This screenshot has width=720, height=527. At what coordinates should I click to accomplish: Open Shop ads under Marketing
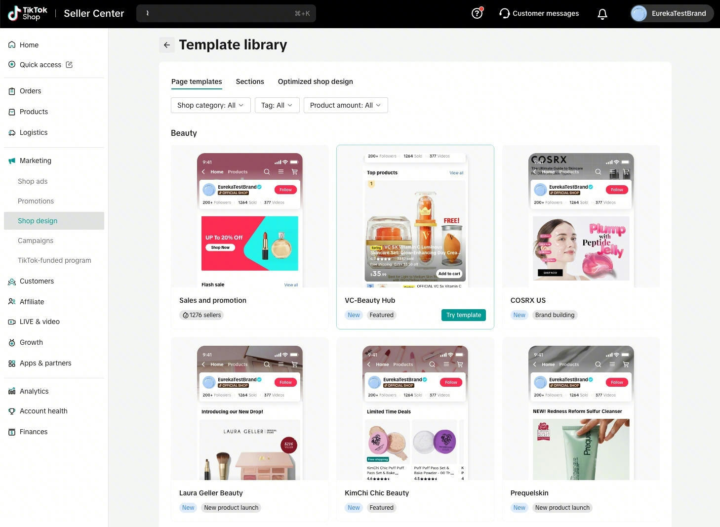[x=33, y=181]
